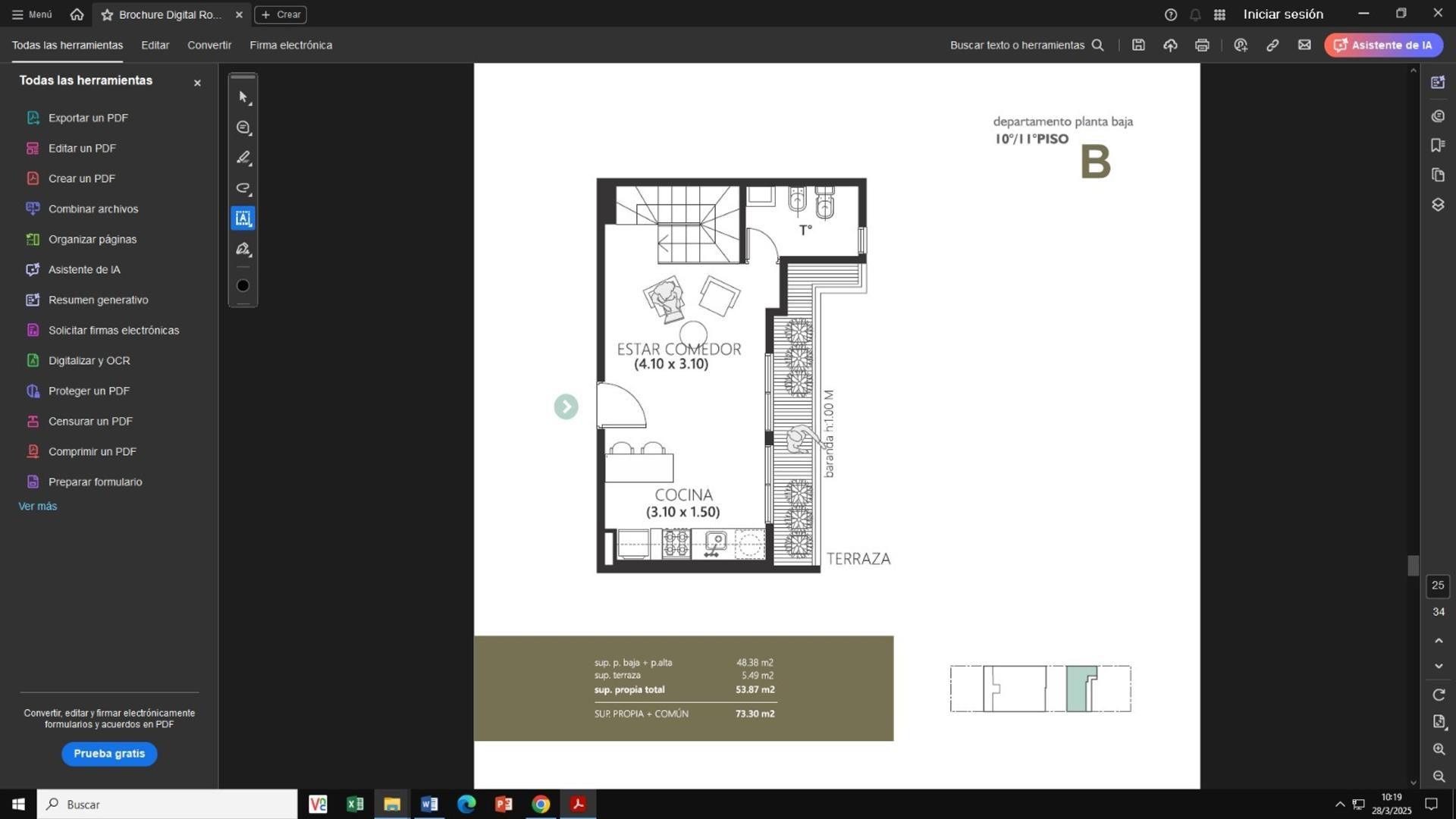Choose the freehand draw lasso tool

pyautogui.click(x=243, y=189)
